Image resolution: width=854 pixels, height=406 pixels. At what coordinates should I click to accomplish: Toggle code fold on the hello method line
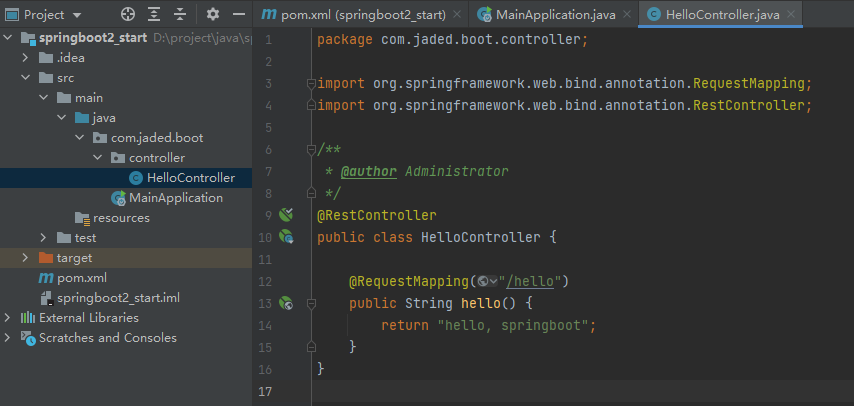coord(311,303)
